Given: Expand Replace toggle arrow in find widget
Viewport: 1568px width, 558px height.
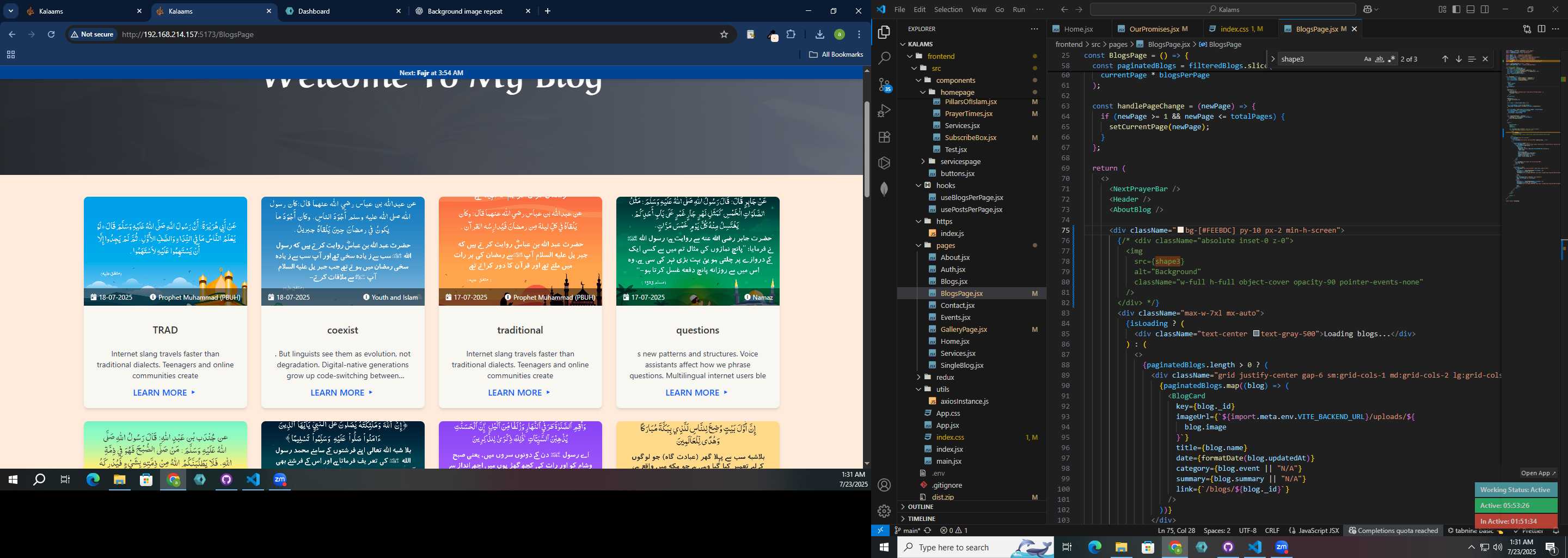Looking at the screenshot, I should [x=1273, y=59].
